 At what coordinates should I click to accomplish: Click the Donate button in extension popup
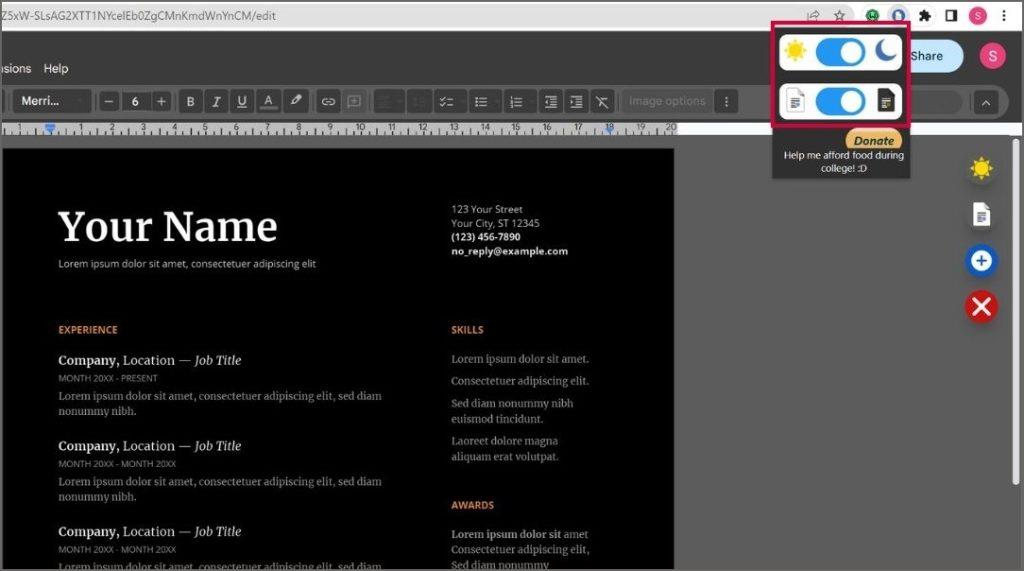point(873,140)
